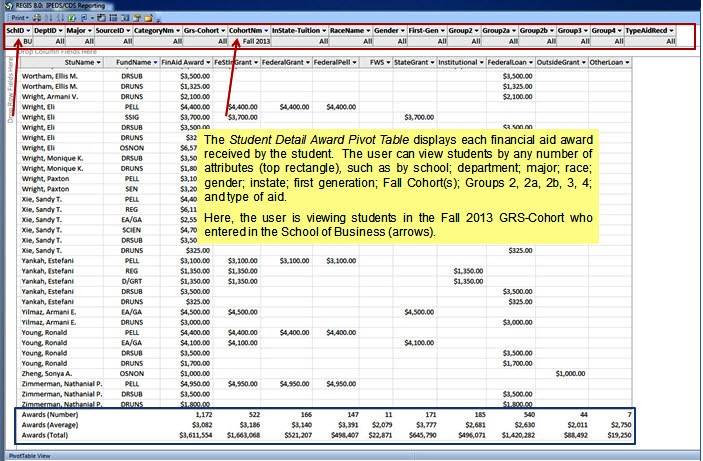Click the $1,420,282 FederalLoan total value
This screenshot has height=461, width=703.
(x=518, y=435)
